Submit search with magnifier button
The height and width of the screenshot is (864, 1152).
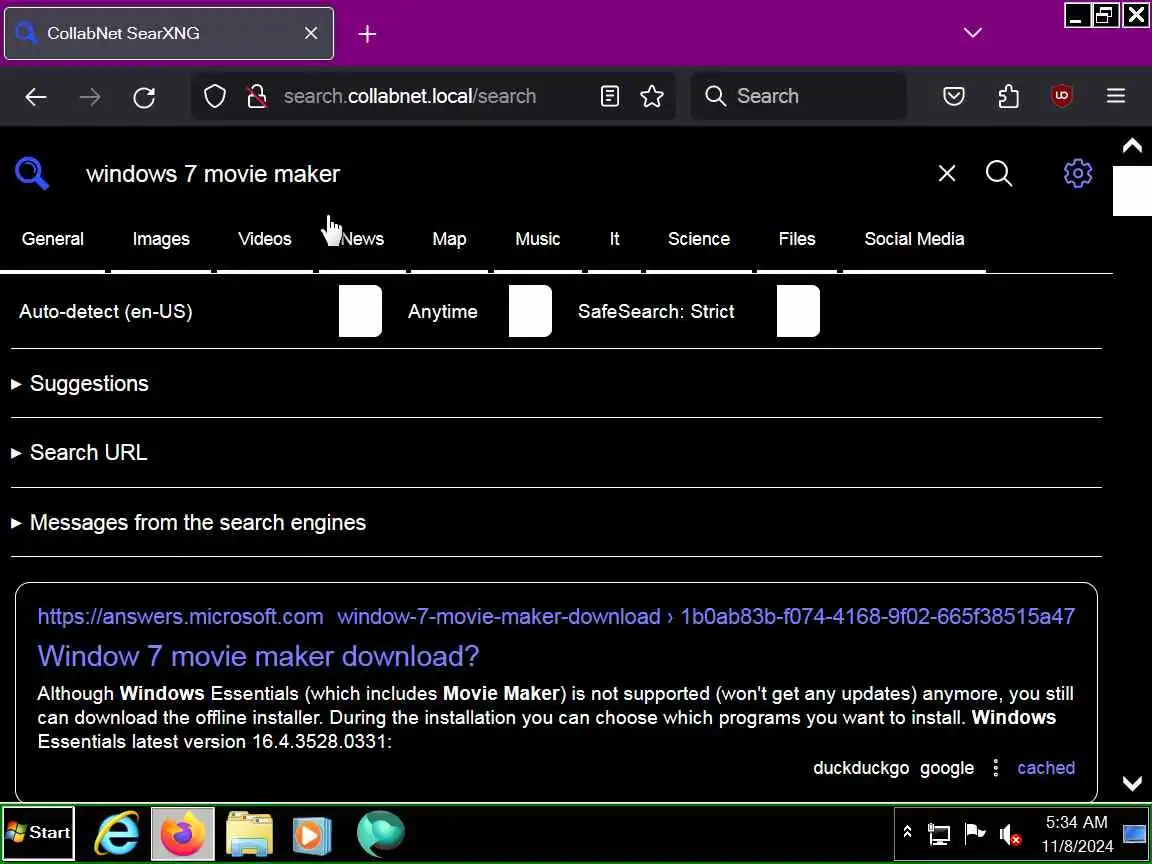[998, 173]
